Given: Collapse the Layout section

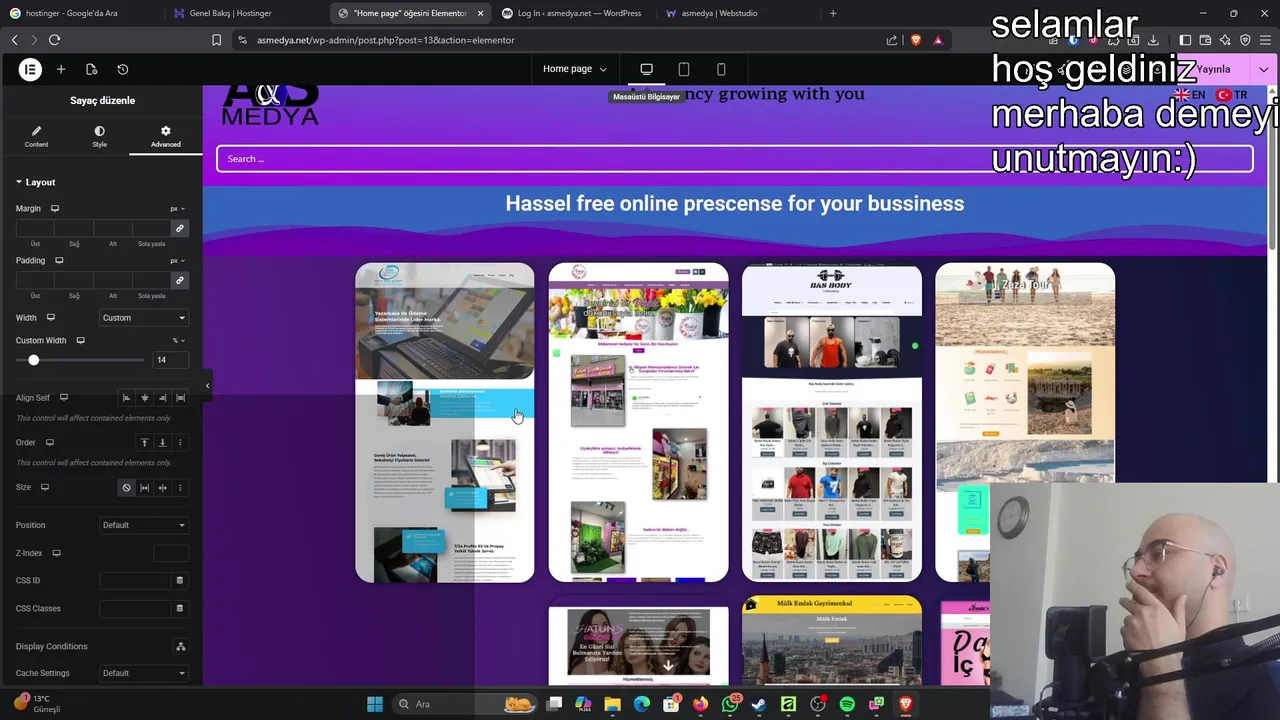Looking at the screenshot, I should [36, 182].
